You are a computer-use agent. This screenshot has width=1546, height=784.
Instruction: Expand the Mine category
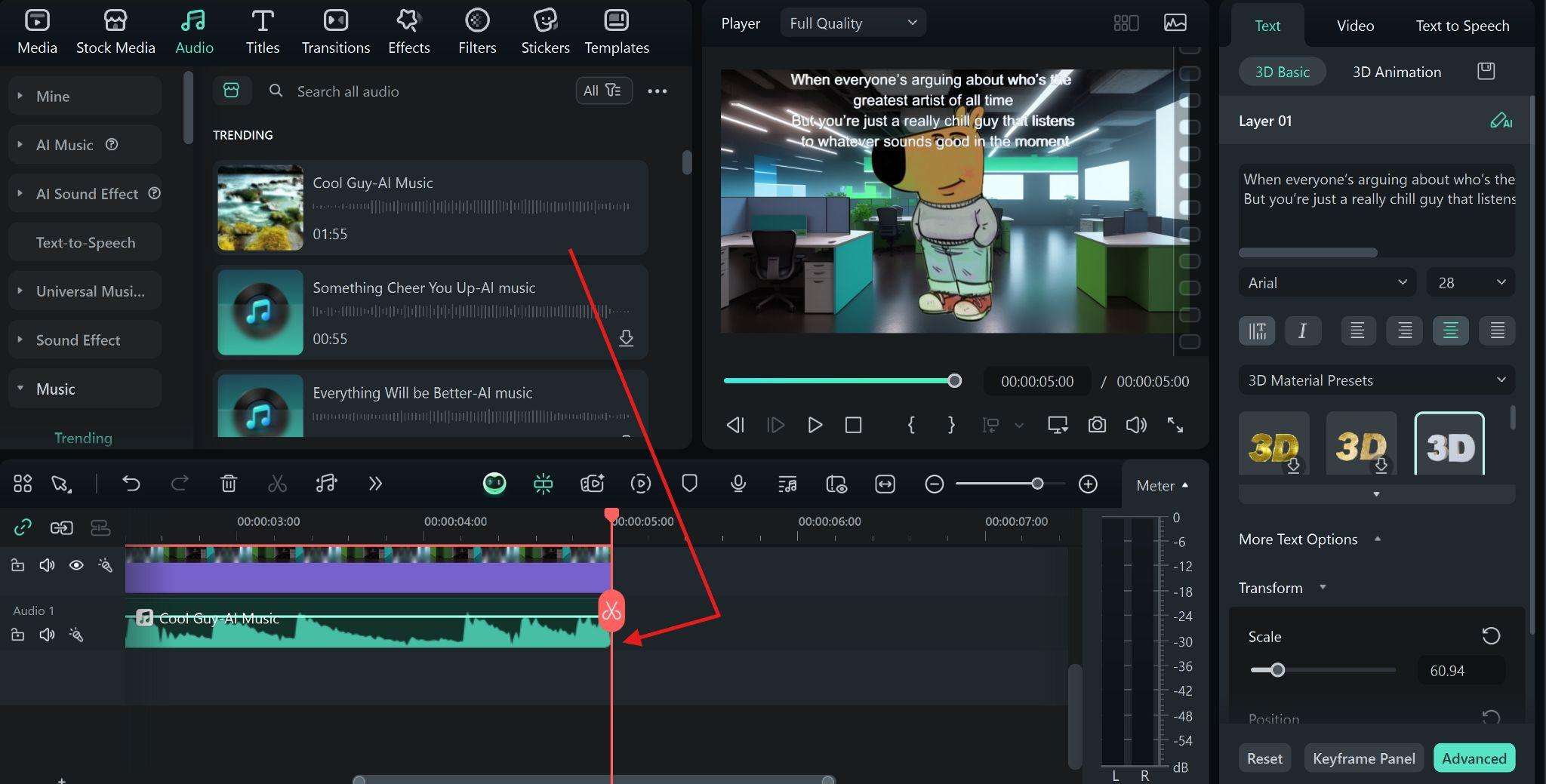(85, 96)
